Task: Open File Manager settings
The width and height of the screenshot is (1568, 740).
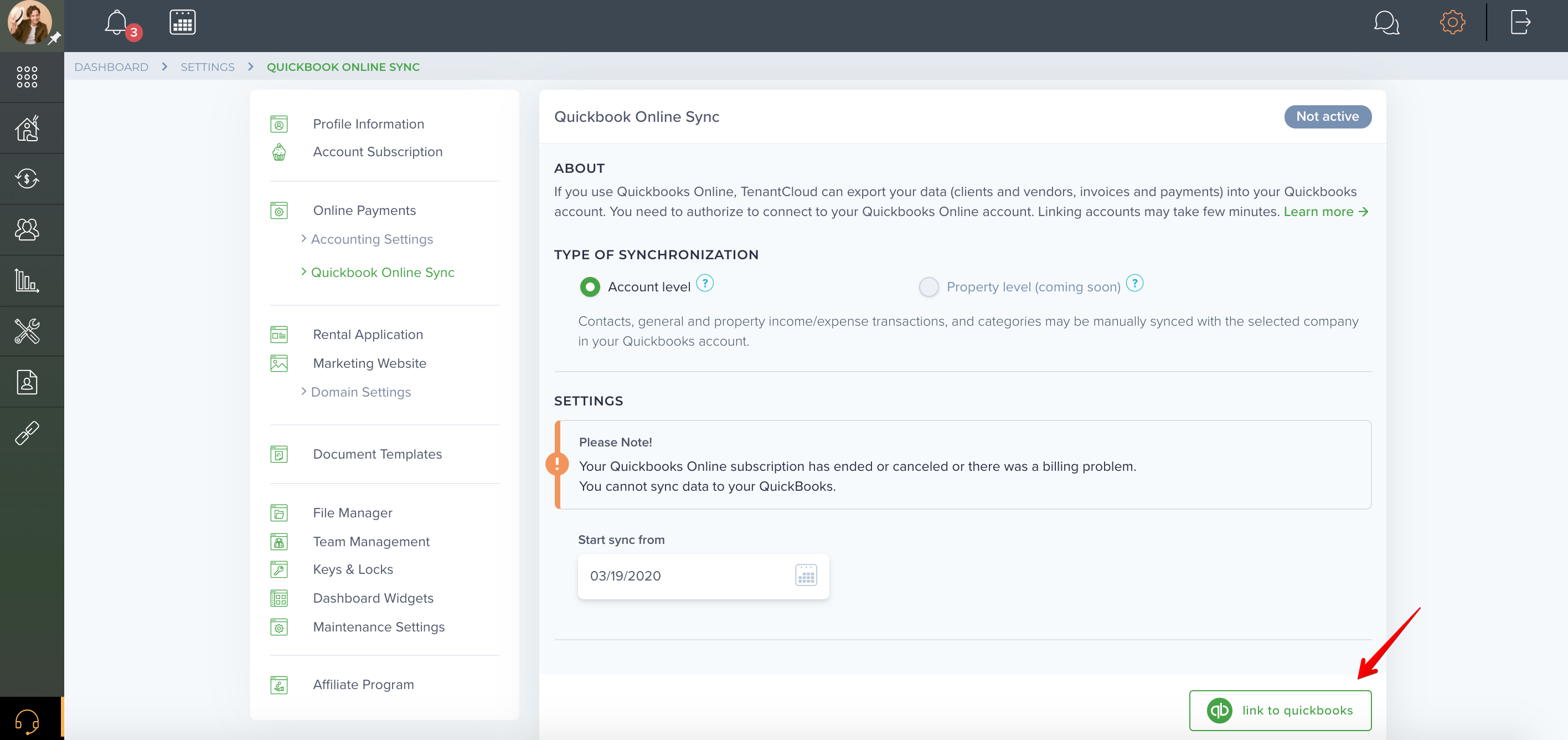Action: [353, 513]
